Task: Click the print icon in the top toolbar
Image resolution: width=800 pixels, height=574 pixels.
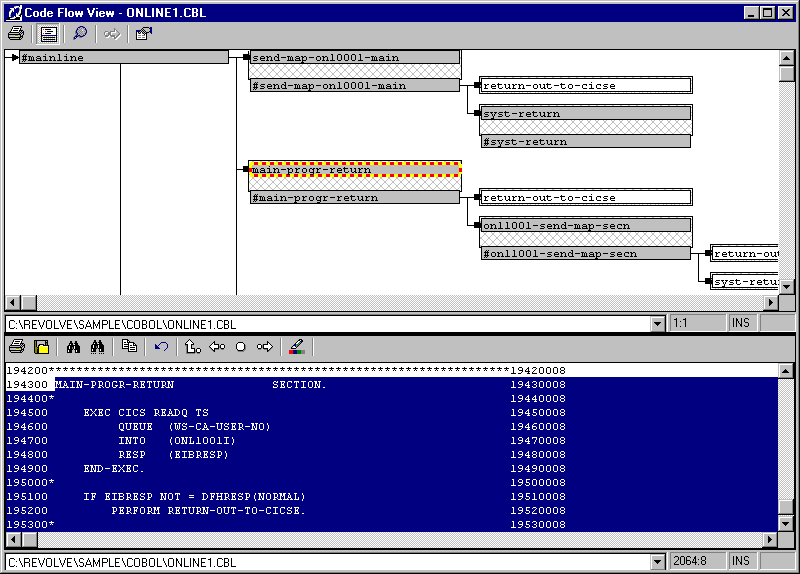Action: [16, 34]
